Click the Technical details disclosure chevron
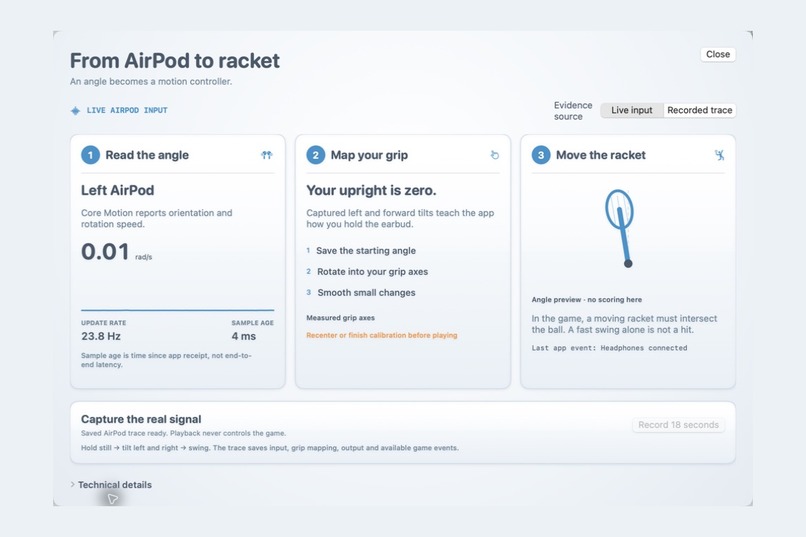Image resolution: width=806 pixels, height=537 pixels. point(72,485)
